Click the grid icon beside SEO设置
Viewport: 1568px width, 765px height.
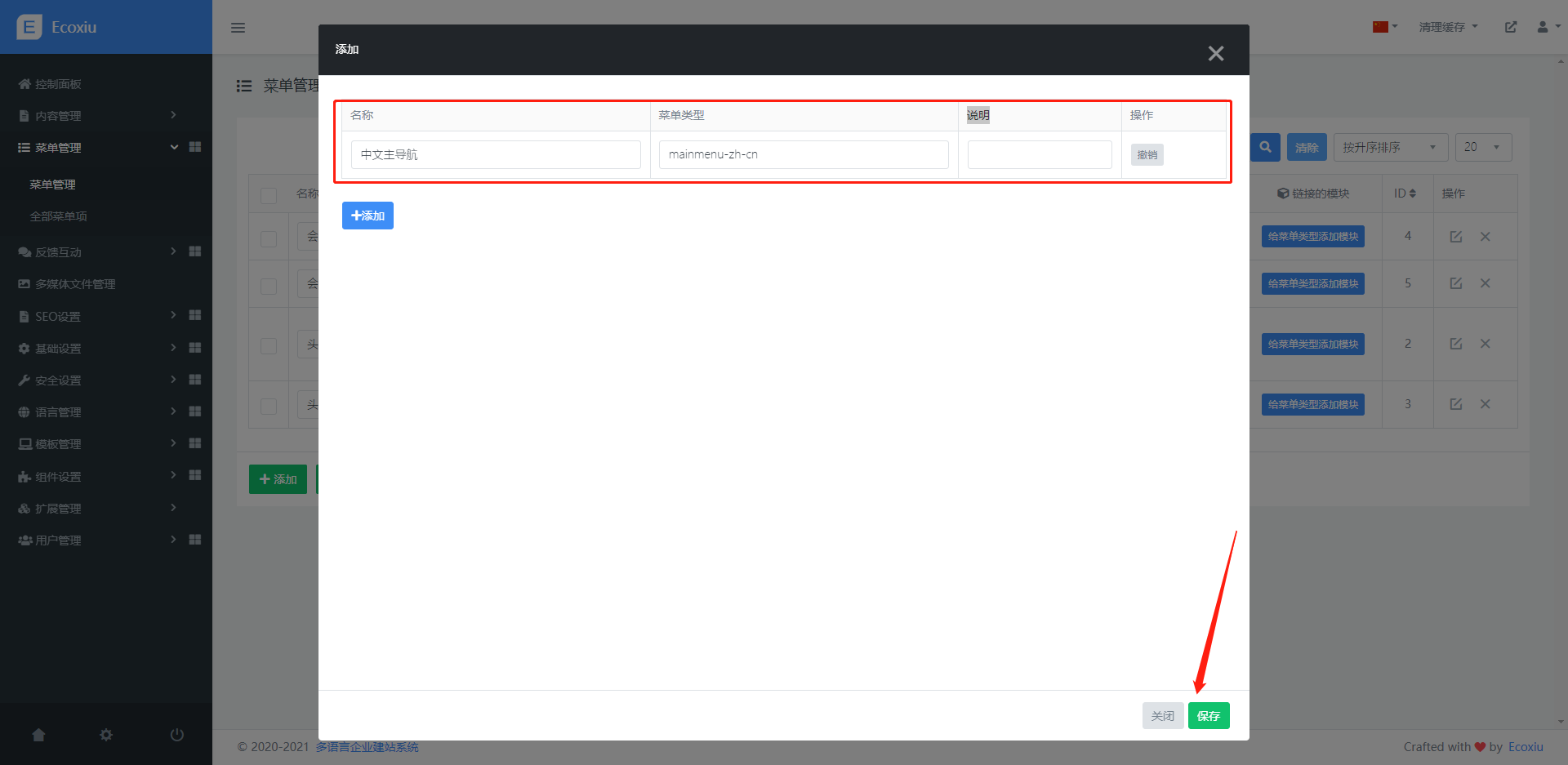coord(194,316)
